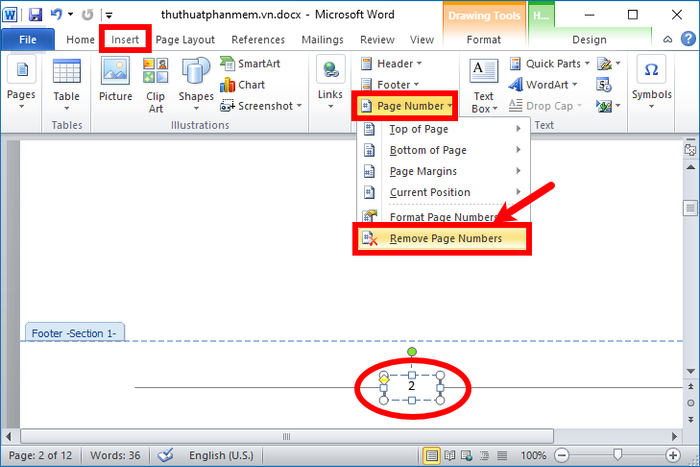Expand the Pages group
The height and width of the screenshot is (467, 700).
pyautogui.click(x=21, y=83)
